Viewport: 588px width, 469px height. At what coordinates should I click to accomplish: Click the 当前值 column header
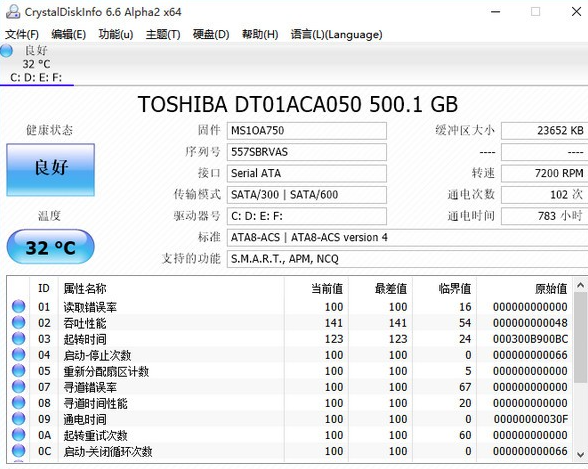pos(316,288)
